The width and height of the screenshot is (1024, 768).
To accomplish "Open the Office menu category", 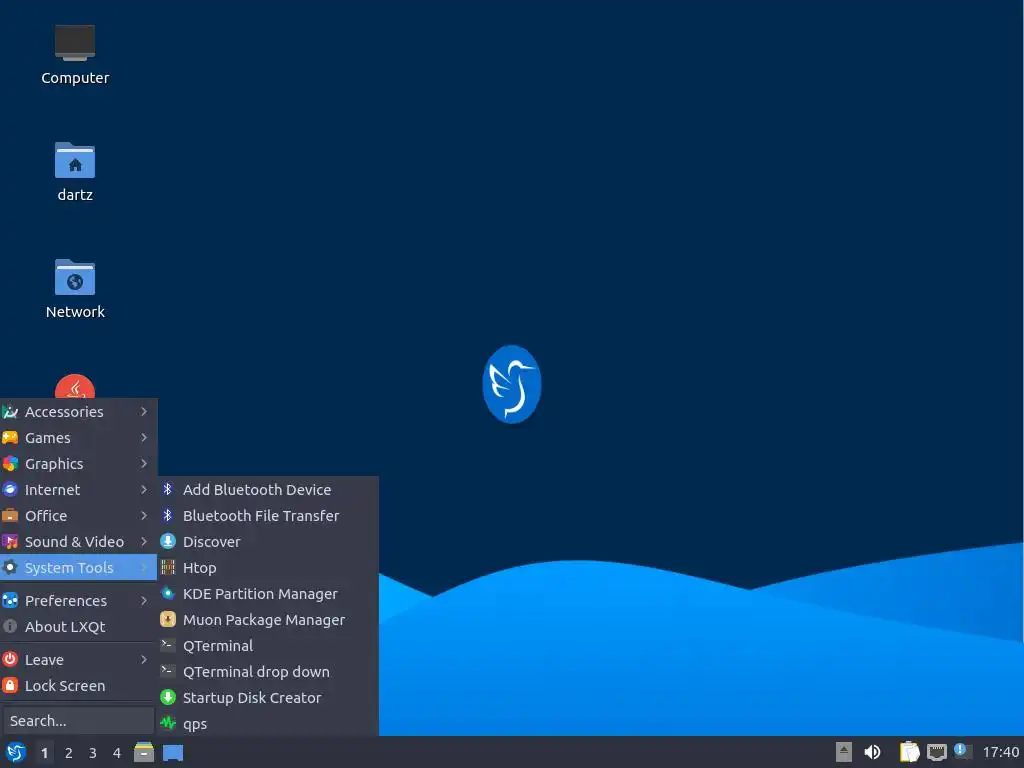I will 78,515.
